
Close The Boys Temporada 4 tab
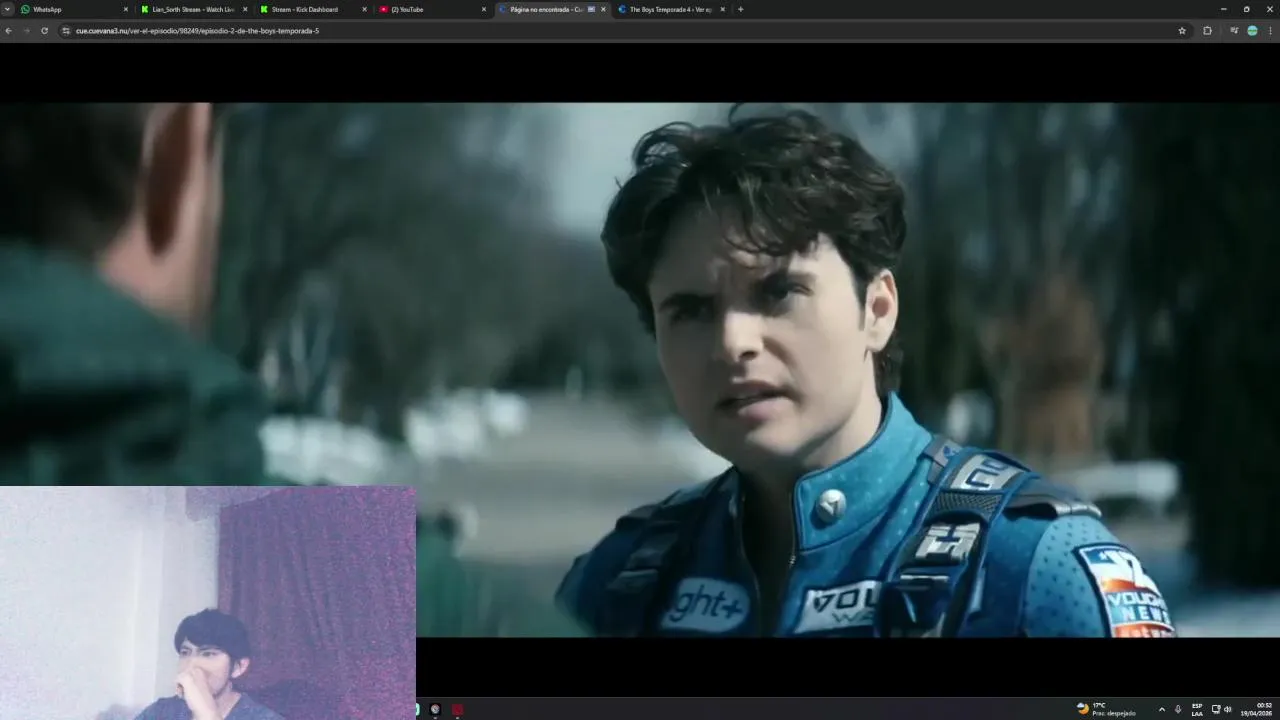click(722, 9)
